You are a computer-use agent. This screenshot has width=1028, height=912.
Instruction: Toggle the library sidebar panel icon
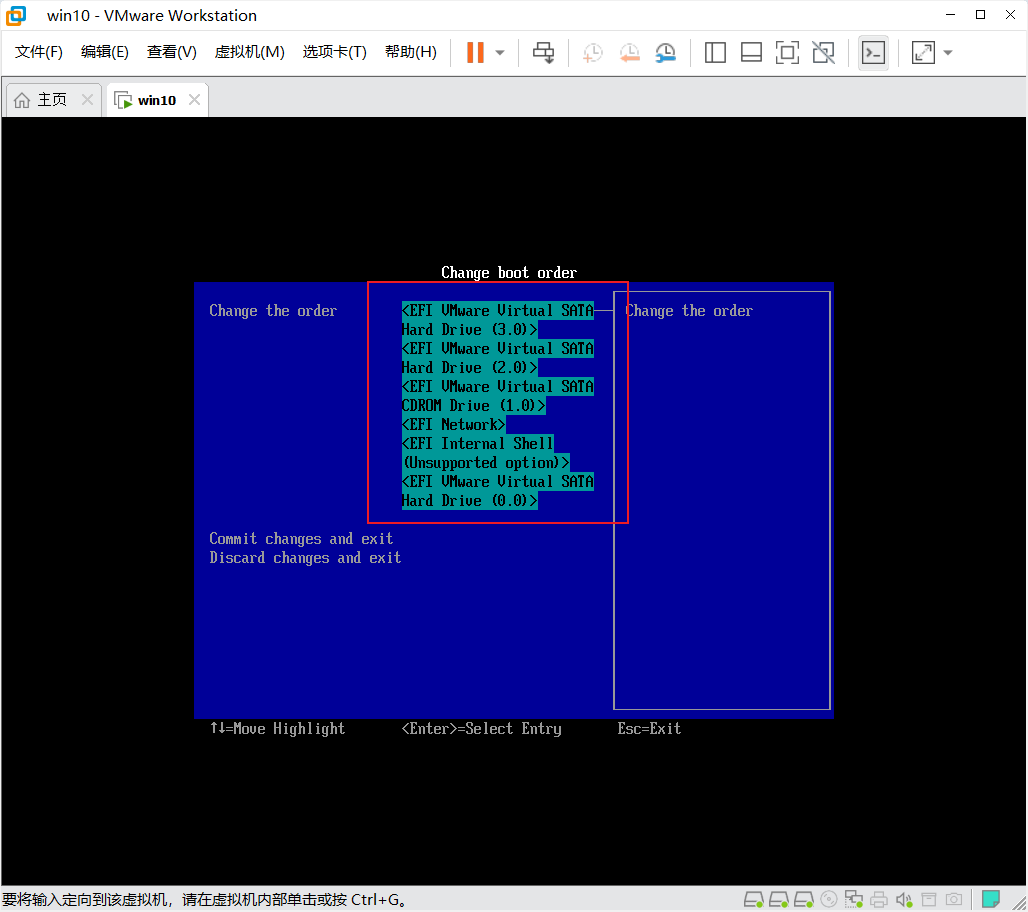point(715,52)
